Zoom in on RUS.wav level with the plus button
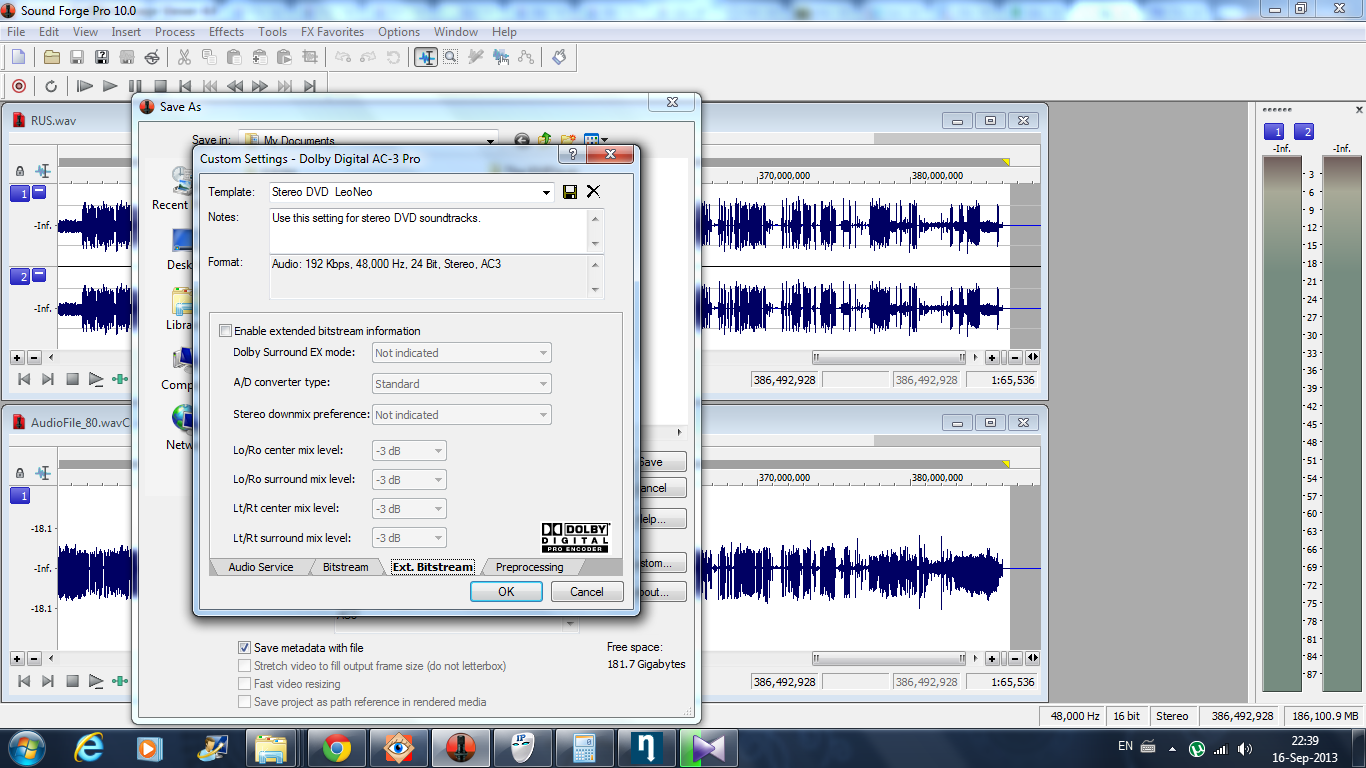 click(x=17, y=357)
